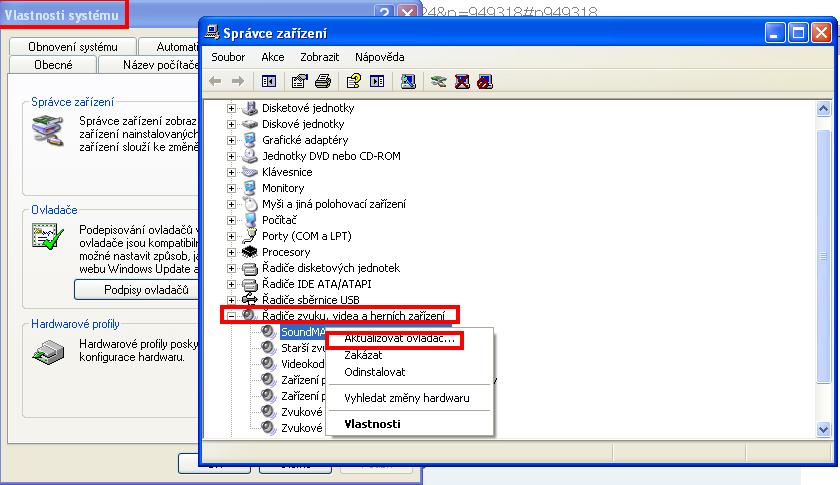
Task: Toggle the show/hide action pane toolbar icon
Action: pos(377,81)
